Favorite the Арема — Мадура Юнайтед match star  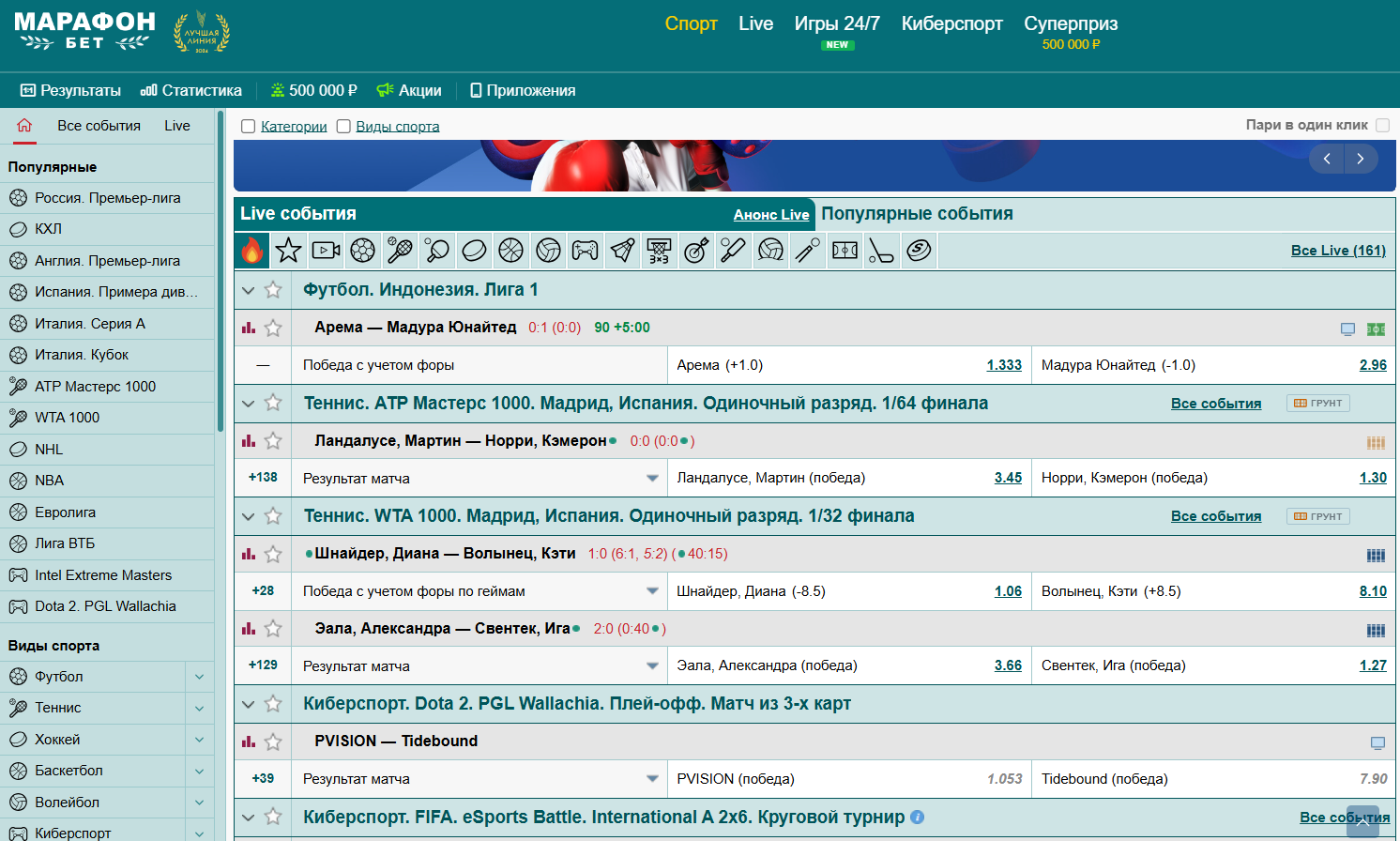pos(273,328)
